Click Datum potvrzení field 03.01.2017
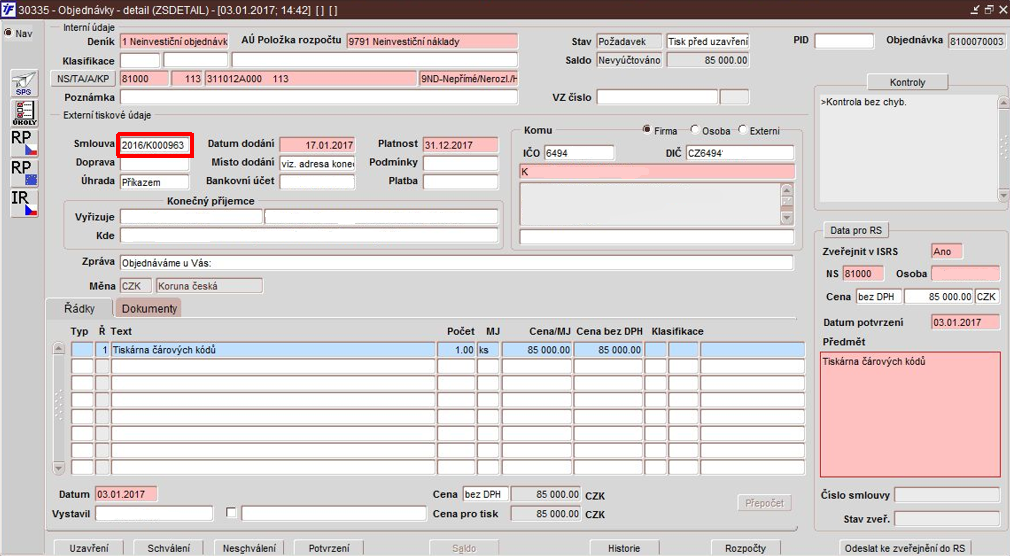The image size is (1010, 556). (x=966, y=322)
